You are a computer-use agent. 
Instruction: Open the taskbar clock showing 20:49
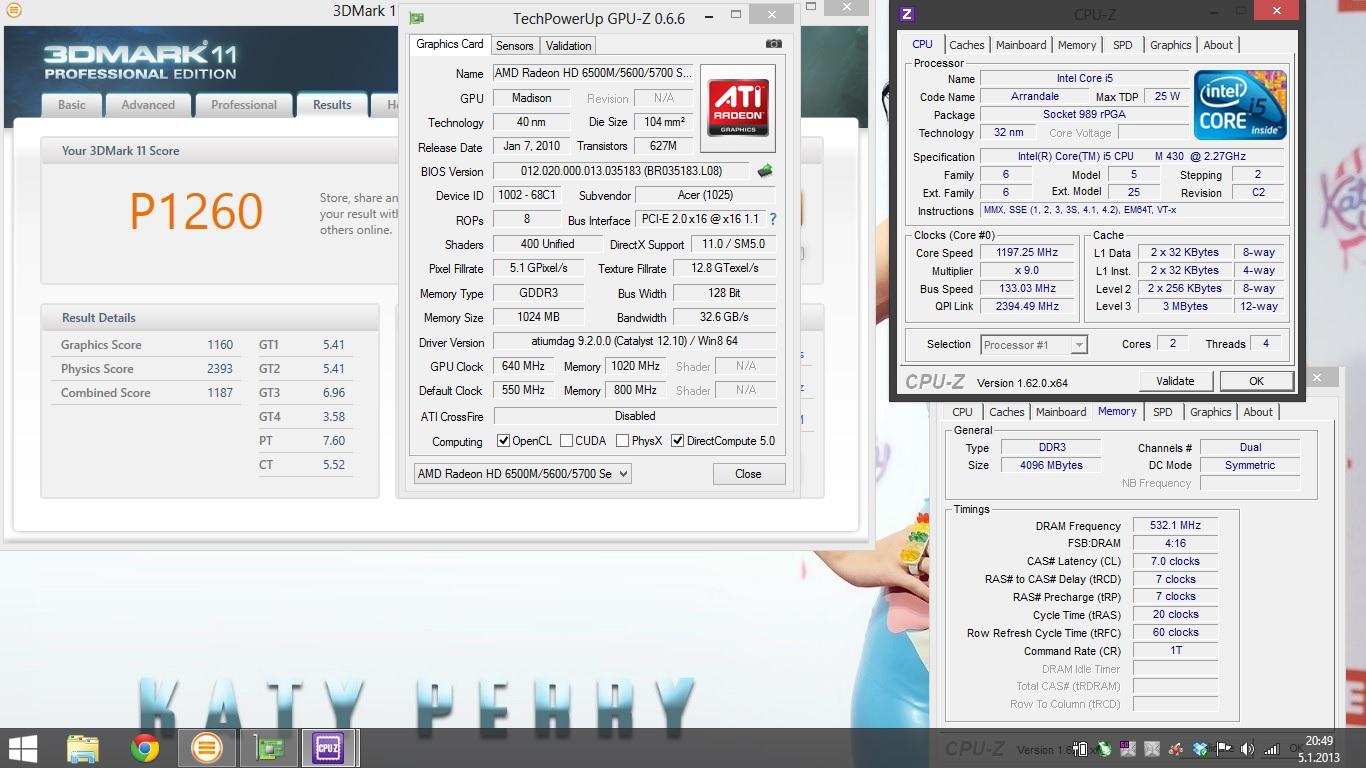(1320, 749)
